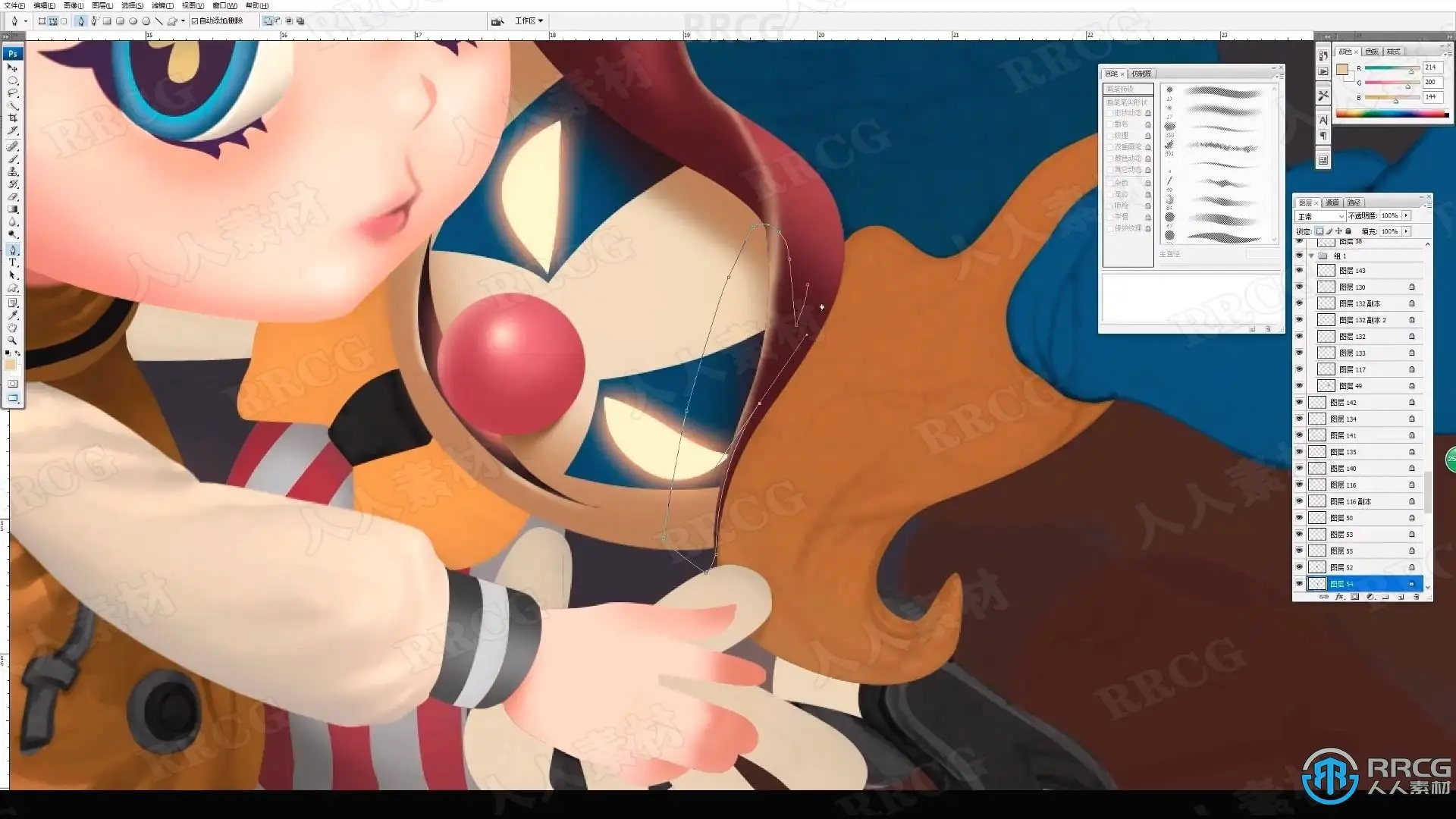Viewport: 1456px width, 819px height.
Task: Select the Eyedropper tool
Action: click(12, 315)
